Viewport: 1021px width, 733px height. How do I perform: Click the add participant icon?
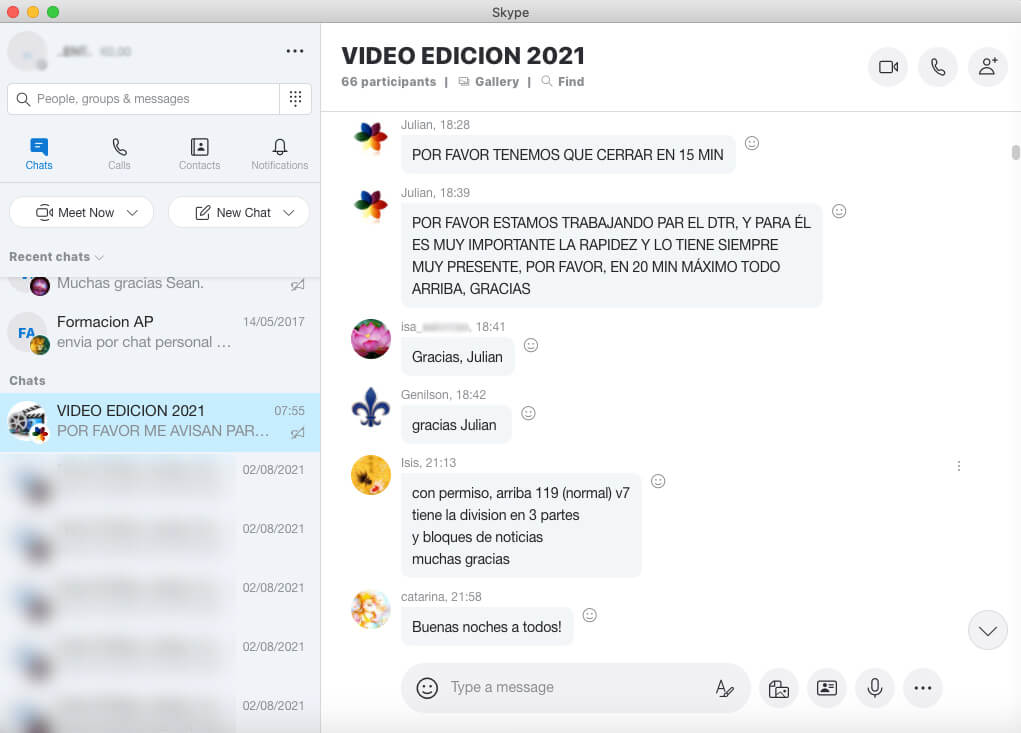(987, 67)
